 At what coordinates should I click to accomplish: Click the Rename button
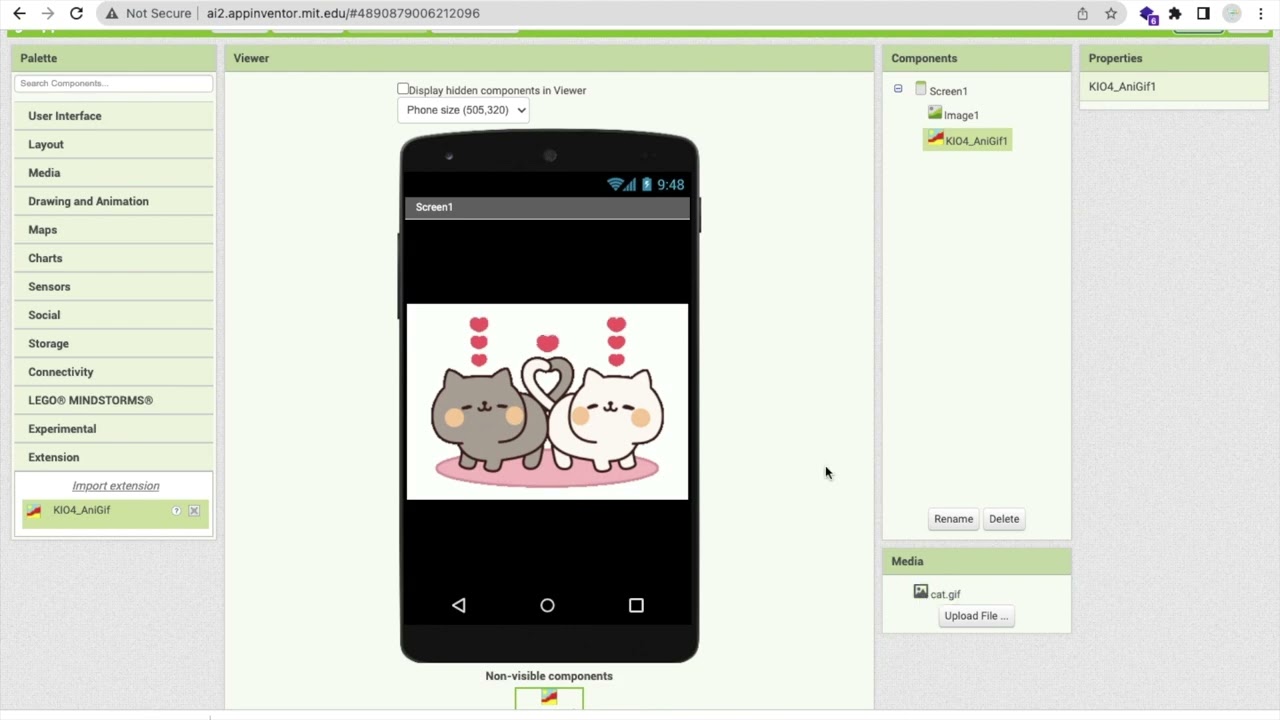953,519
